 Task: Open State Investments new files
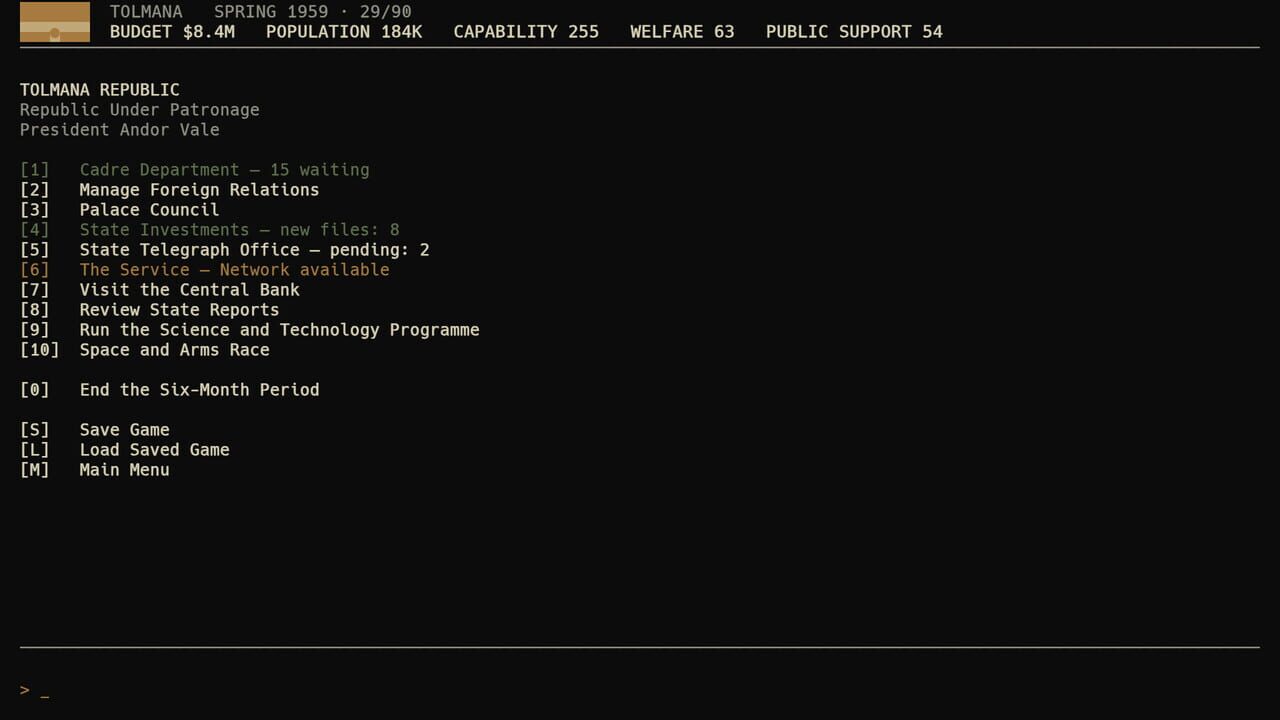coord(210,230)
